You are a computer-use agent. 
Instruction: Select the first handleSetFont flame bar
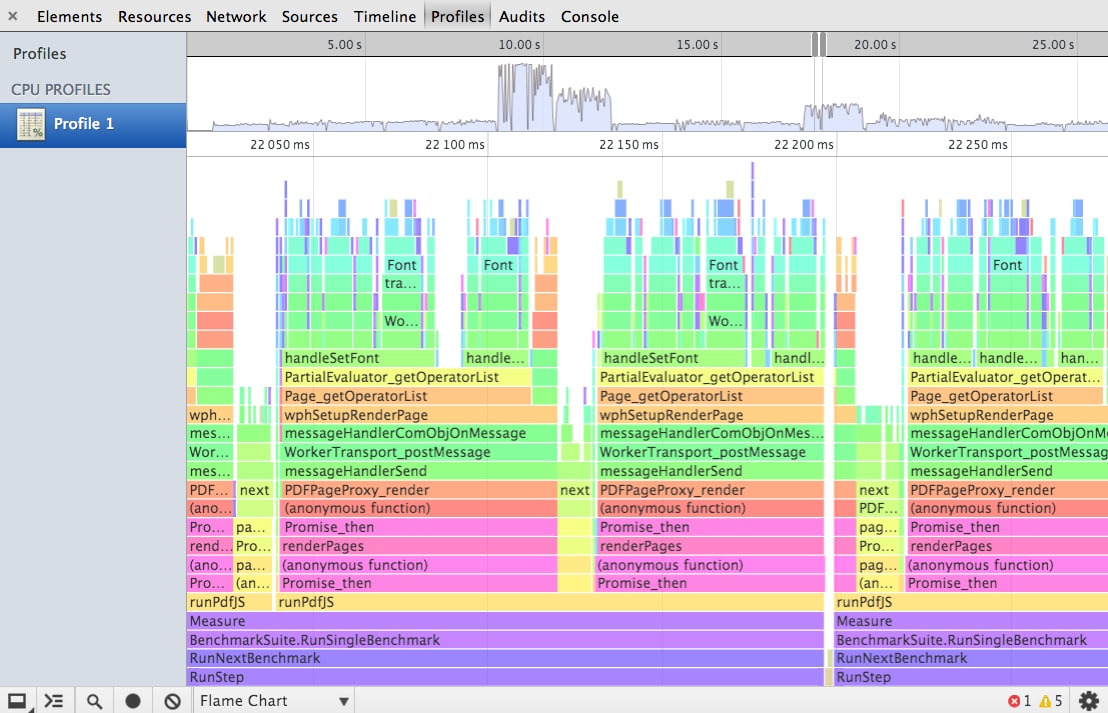tap(358, 358)
